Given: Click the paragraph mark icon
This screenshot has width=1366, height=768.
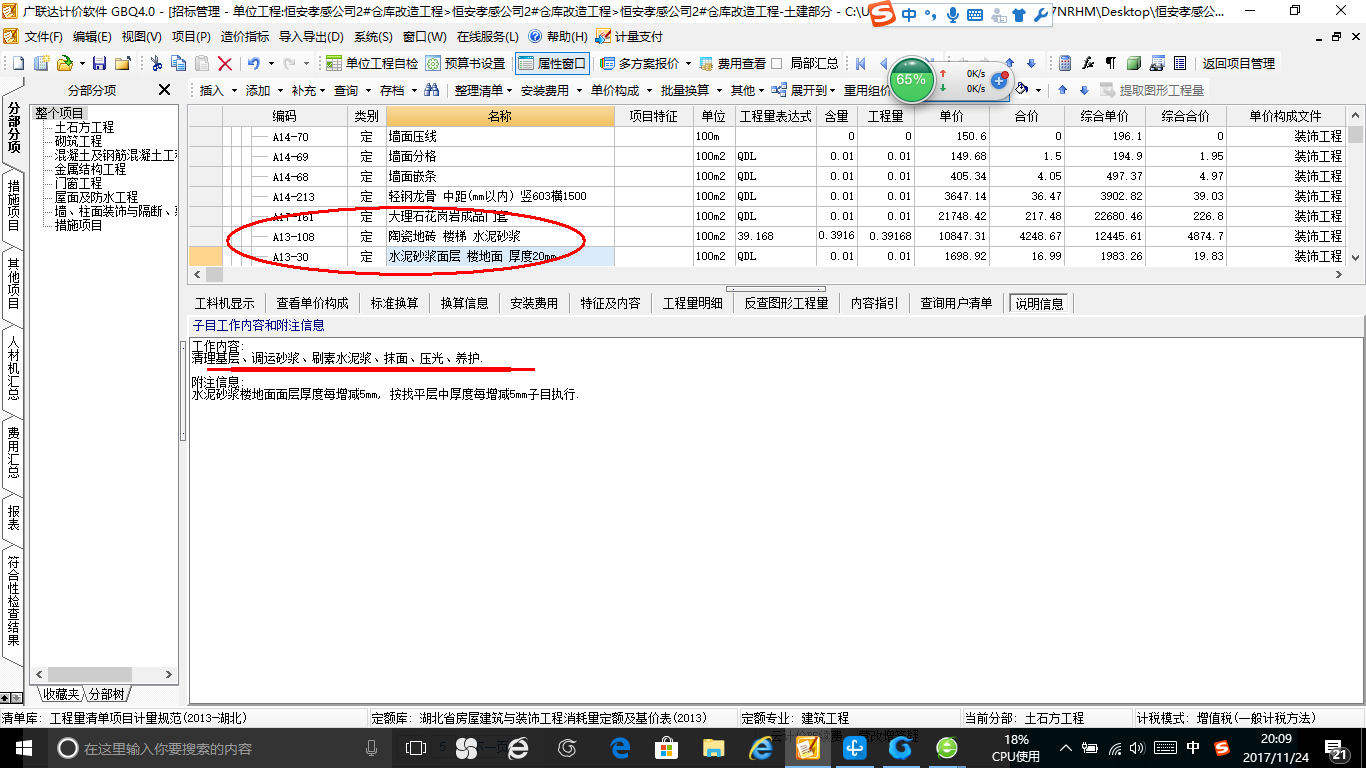Looking at the screenshot, I should tap(1110, 63).
